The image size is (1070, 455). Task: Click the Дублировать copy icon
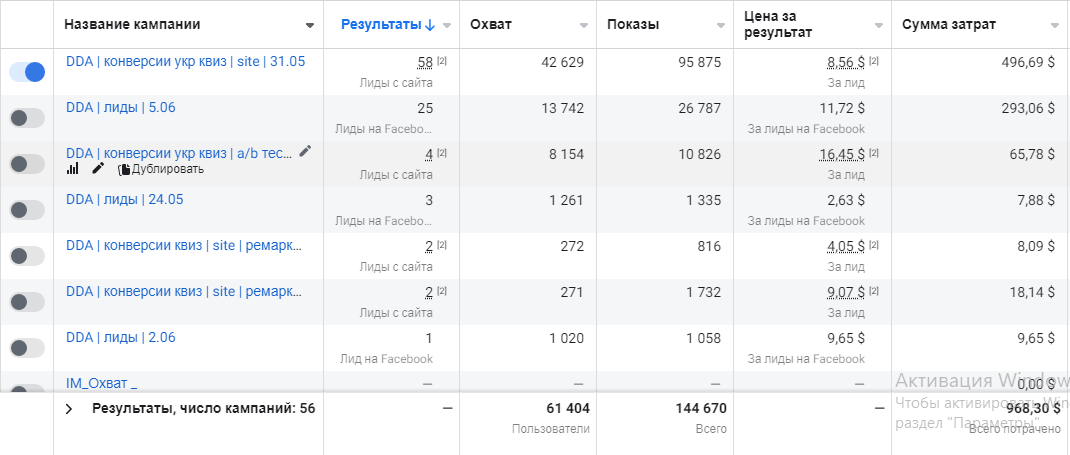pos(124,169)
